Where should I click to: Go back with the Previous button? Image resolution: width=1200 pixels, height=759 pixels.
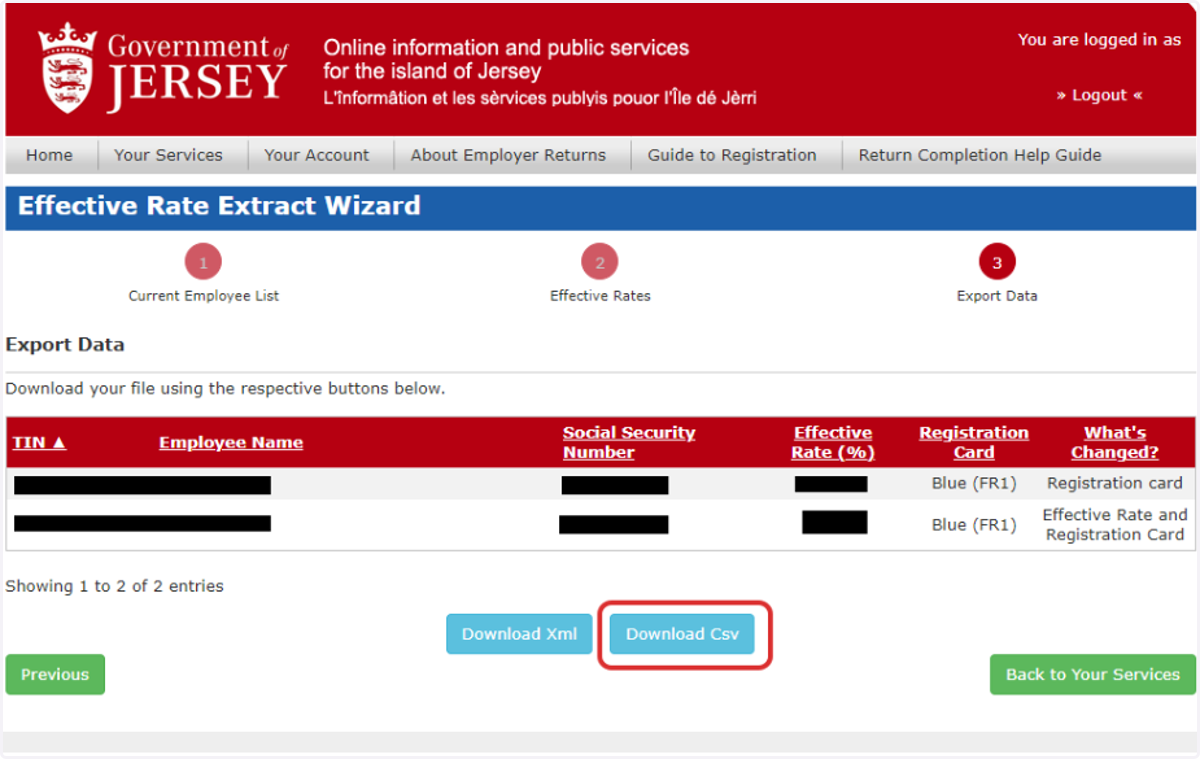coord(55,674)
